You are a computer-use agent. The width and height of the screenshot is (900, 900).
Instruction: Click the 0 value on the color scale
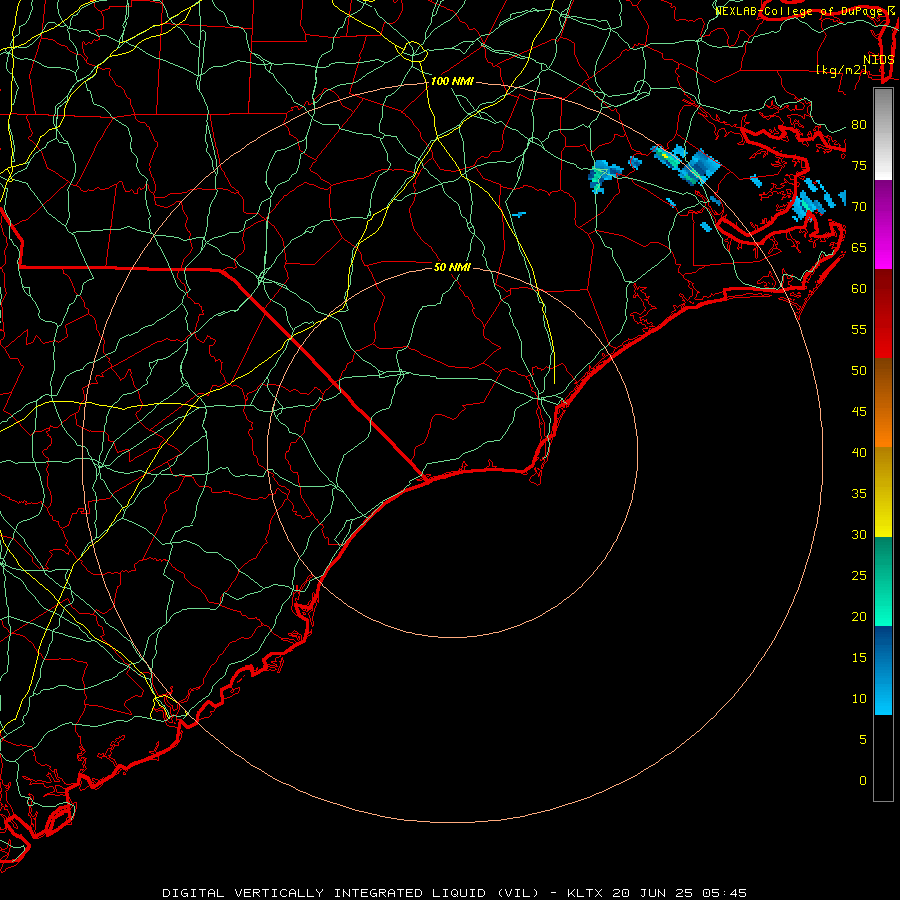(x=863, y=781)
